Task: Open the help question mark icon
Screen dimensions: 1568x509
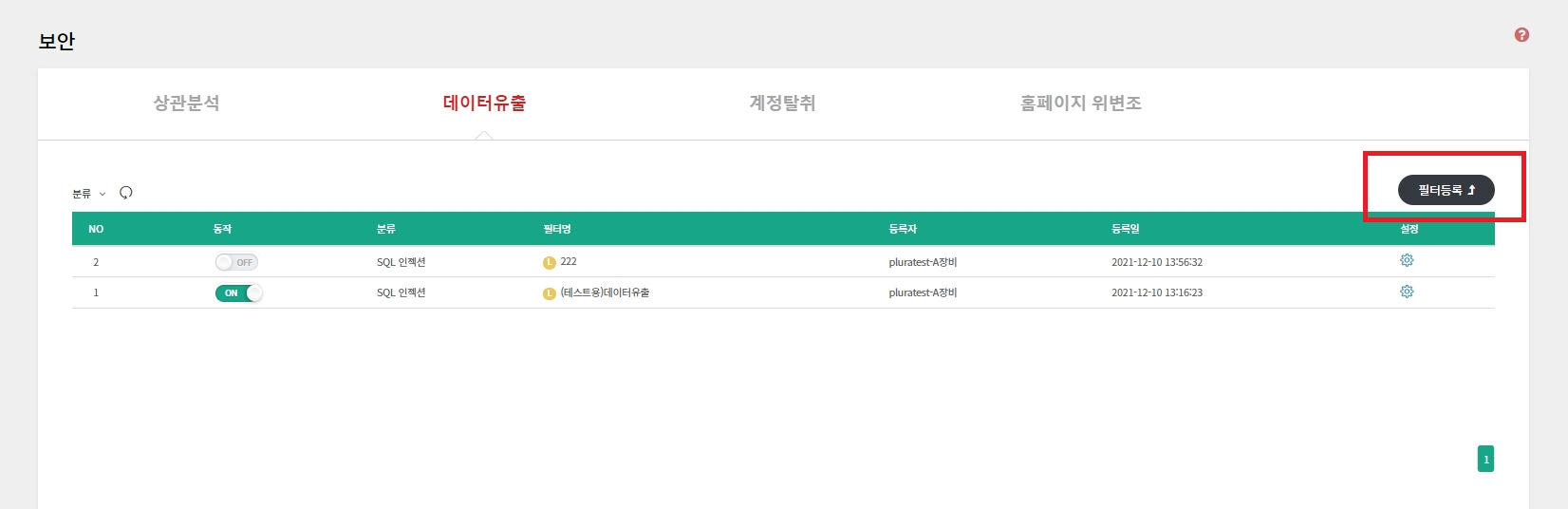Action: (x=1521, y=35)
